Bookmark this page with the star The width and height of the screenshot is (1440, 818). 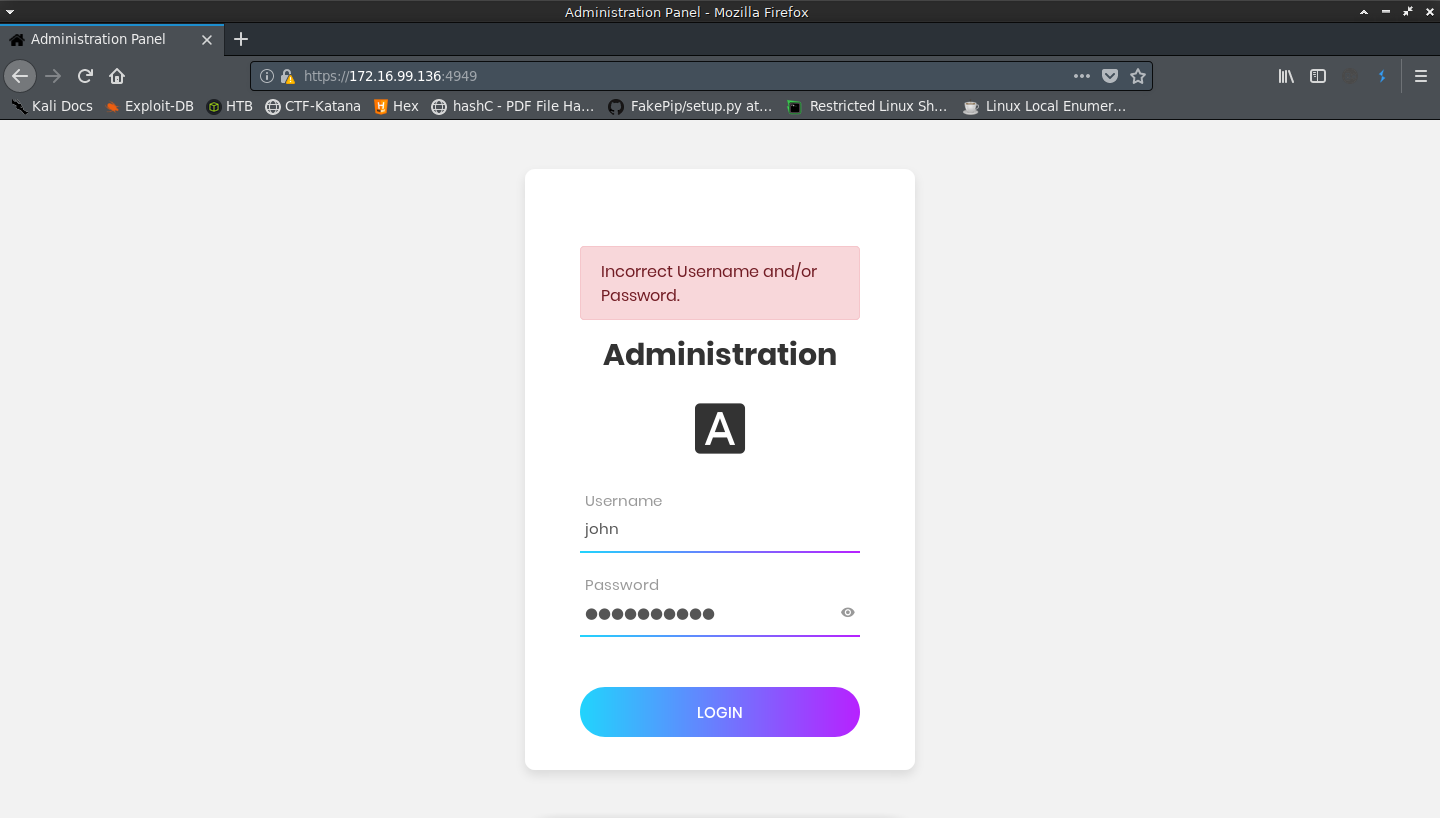pos(1138,76)
